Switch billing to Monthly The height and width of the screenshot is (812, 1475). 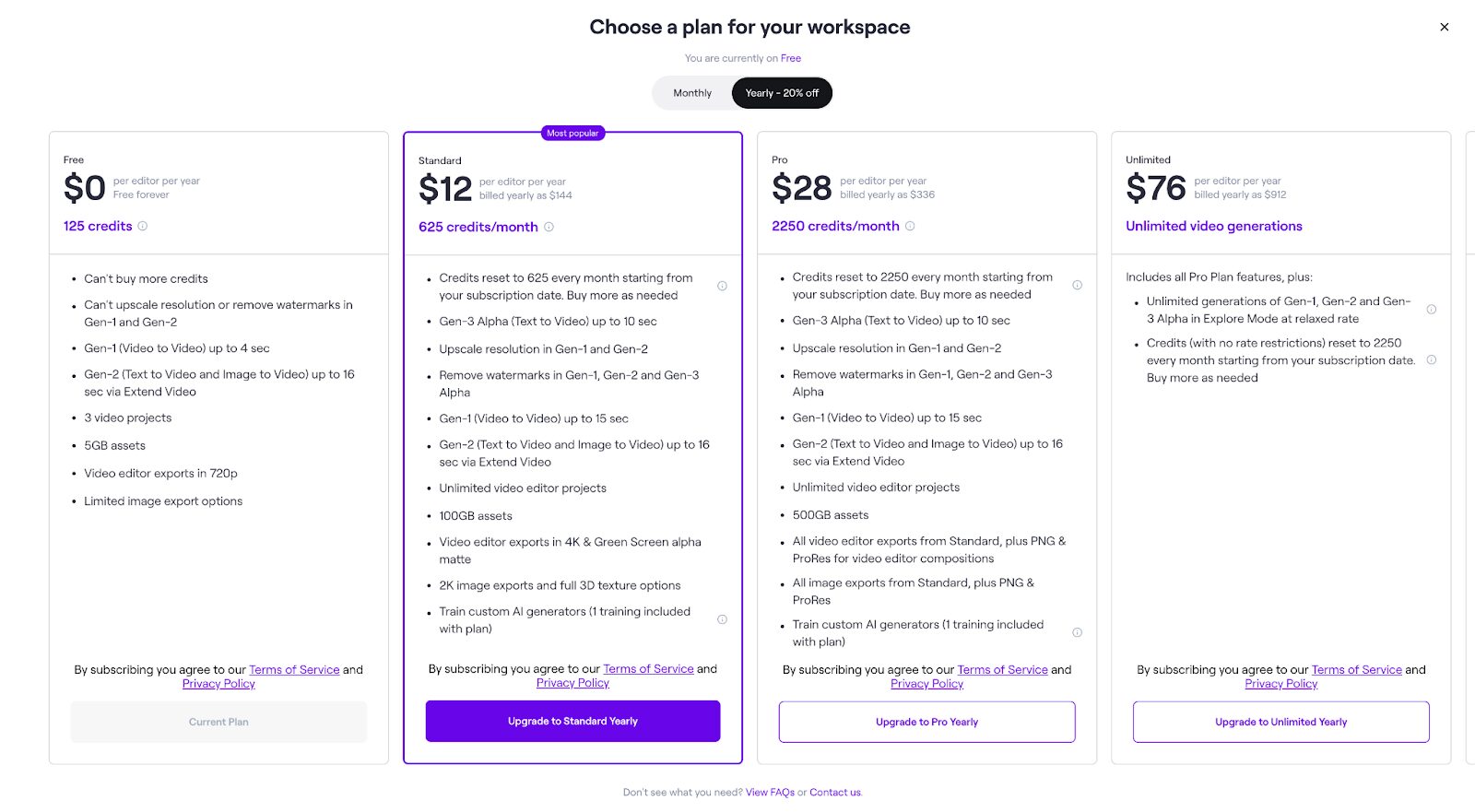692,93
